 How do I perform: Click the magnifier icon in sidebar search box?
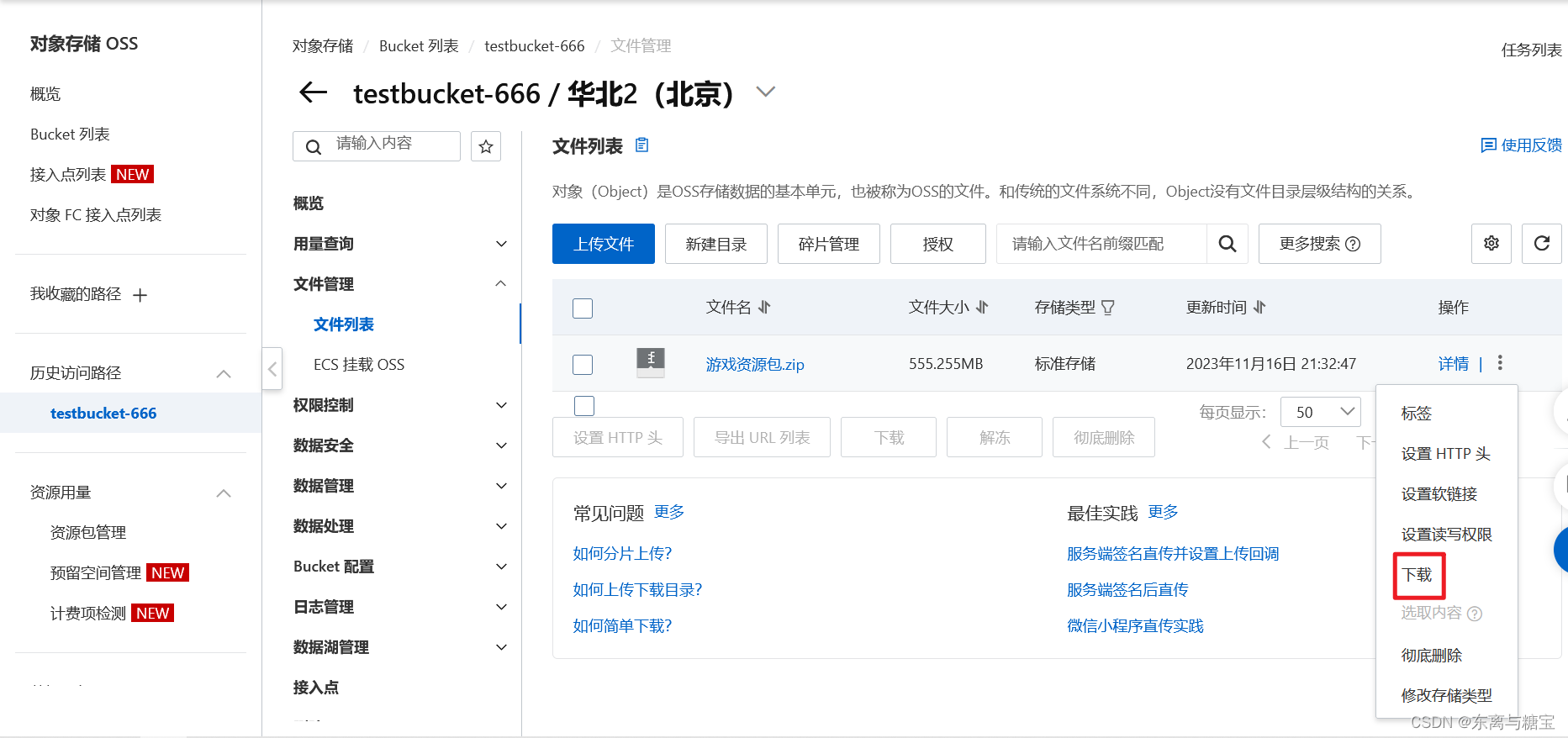pos(313,147)
